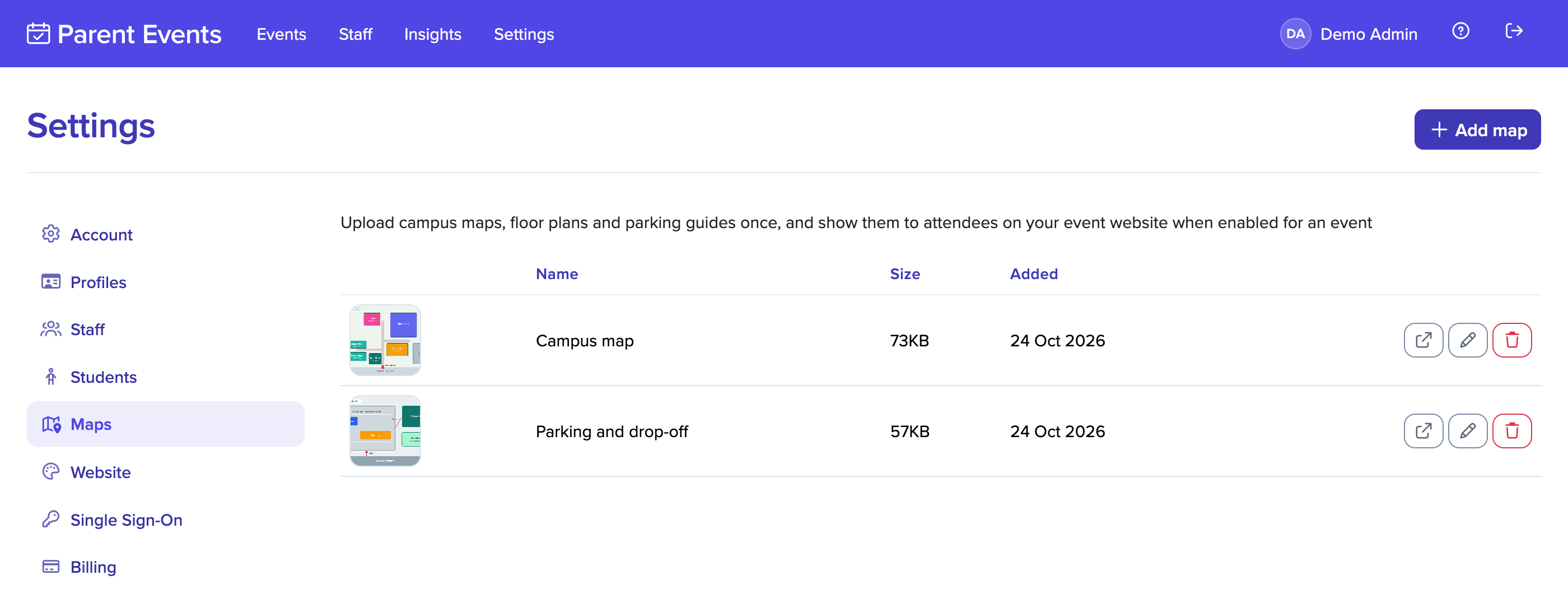
Task: Click the Billing credit card icon
Action: (x=50, y=567)
